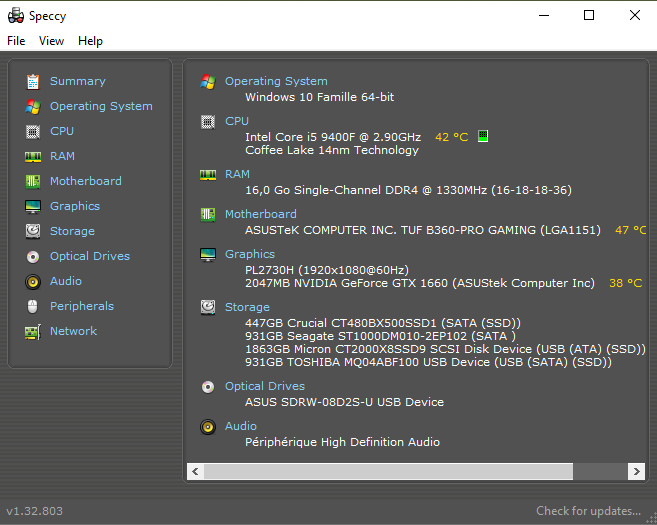Click the Optical Drives disc icon in sidebar
657x525 pixels.
pyautogui.click(x=33, y=256)
